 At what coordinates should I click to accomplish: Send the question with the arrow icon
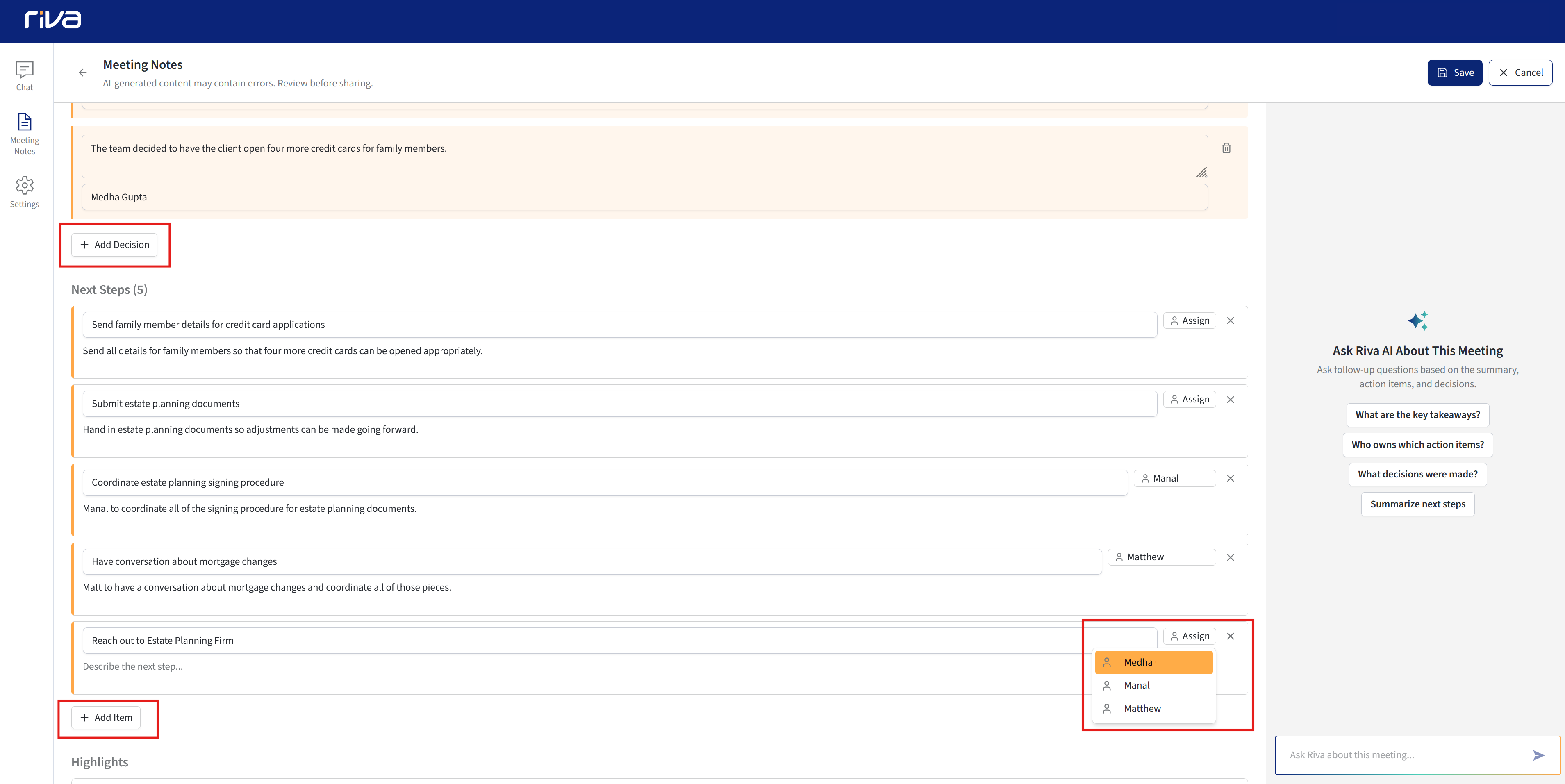(x=1538, y=755)
